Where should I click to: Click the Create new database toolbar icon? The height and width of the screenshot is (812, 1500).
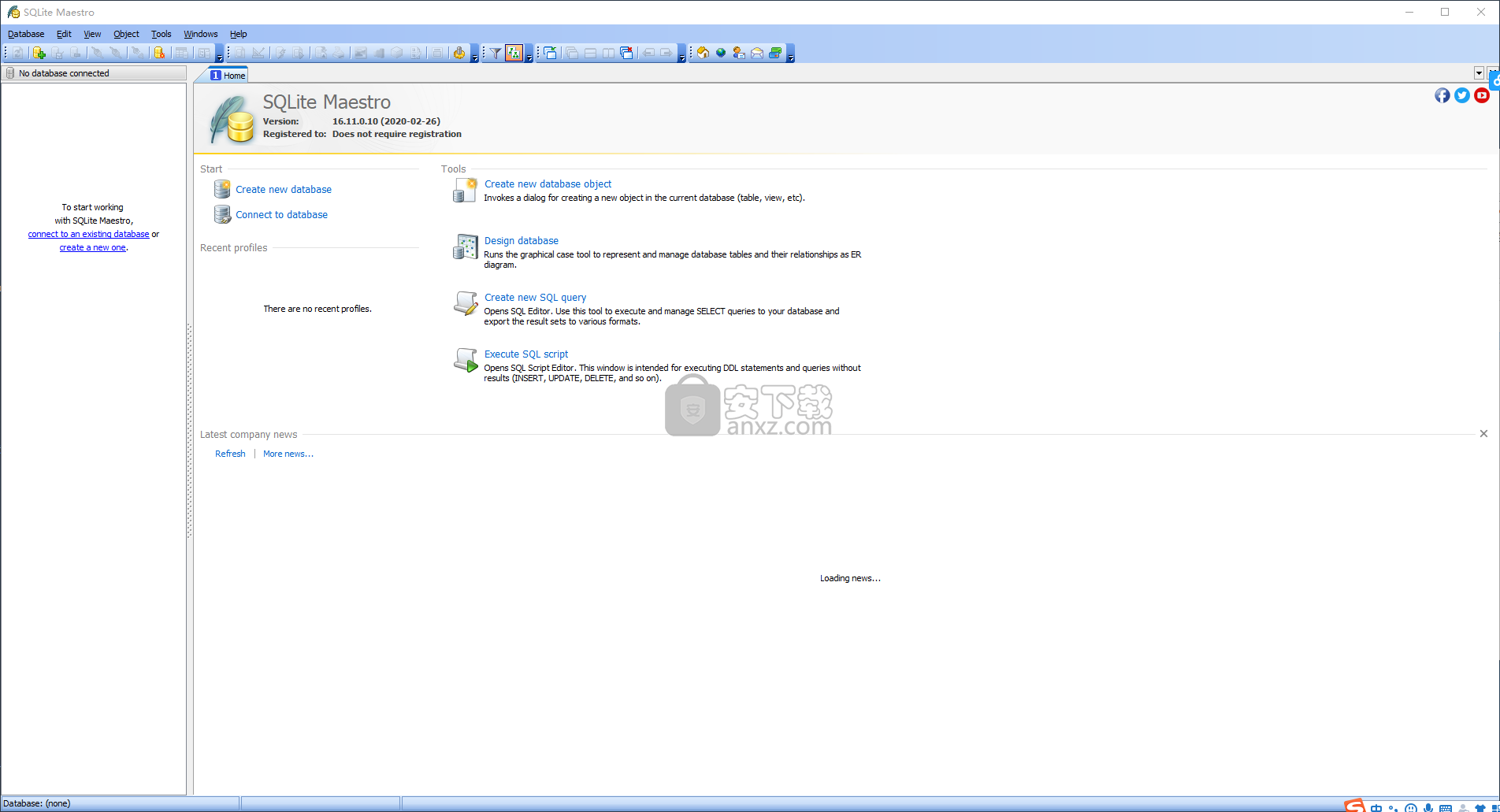click(x=39, y=53)
